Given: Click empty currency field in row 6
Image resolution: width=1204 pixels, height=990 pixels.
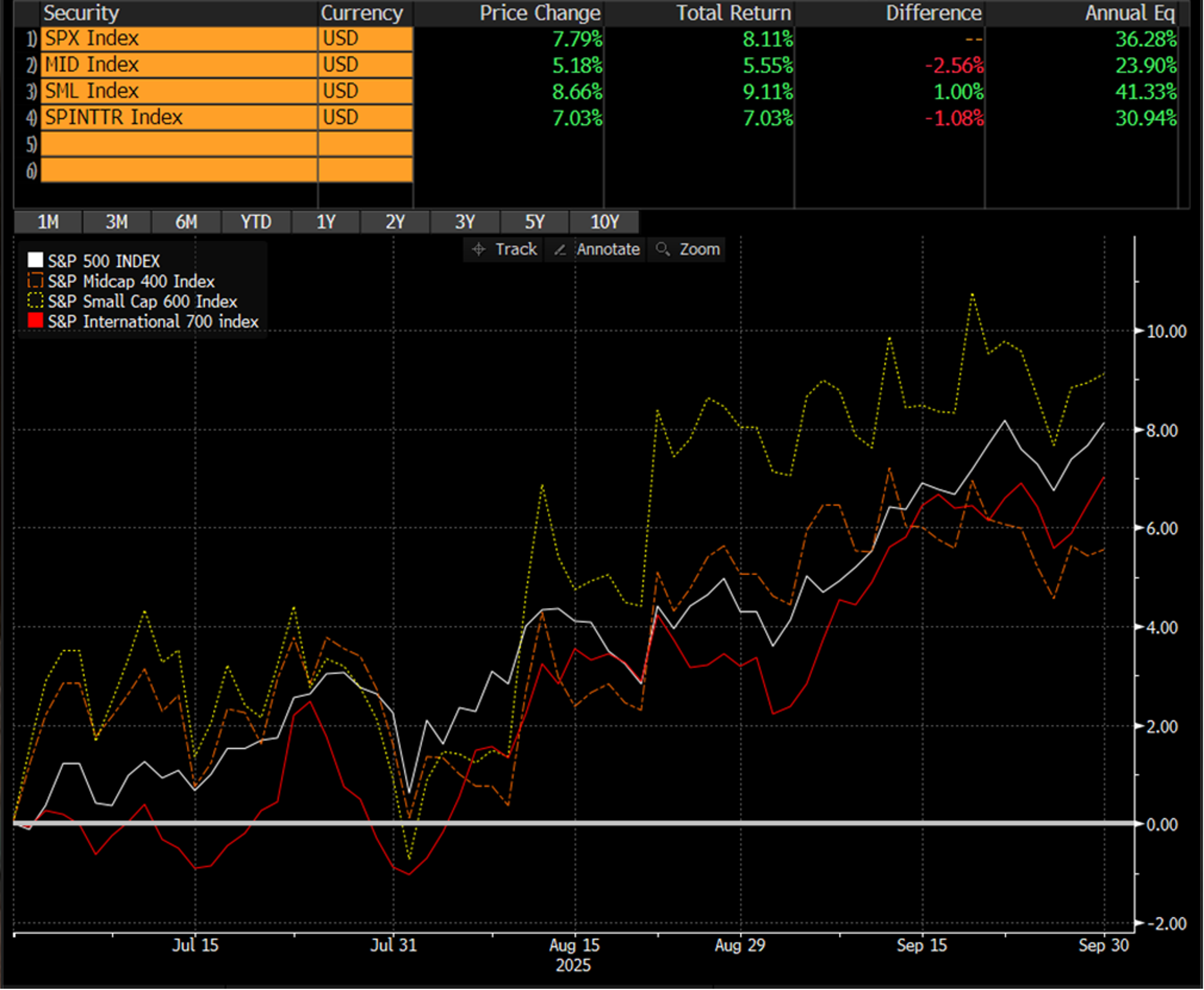Looking at the screenshot, I should pos(365,170).
